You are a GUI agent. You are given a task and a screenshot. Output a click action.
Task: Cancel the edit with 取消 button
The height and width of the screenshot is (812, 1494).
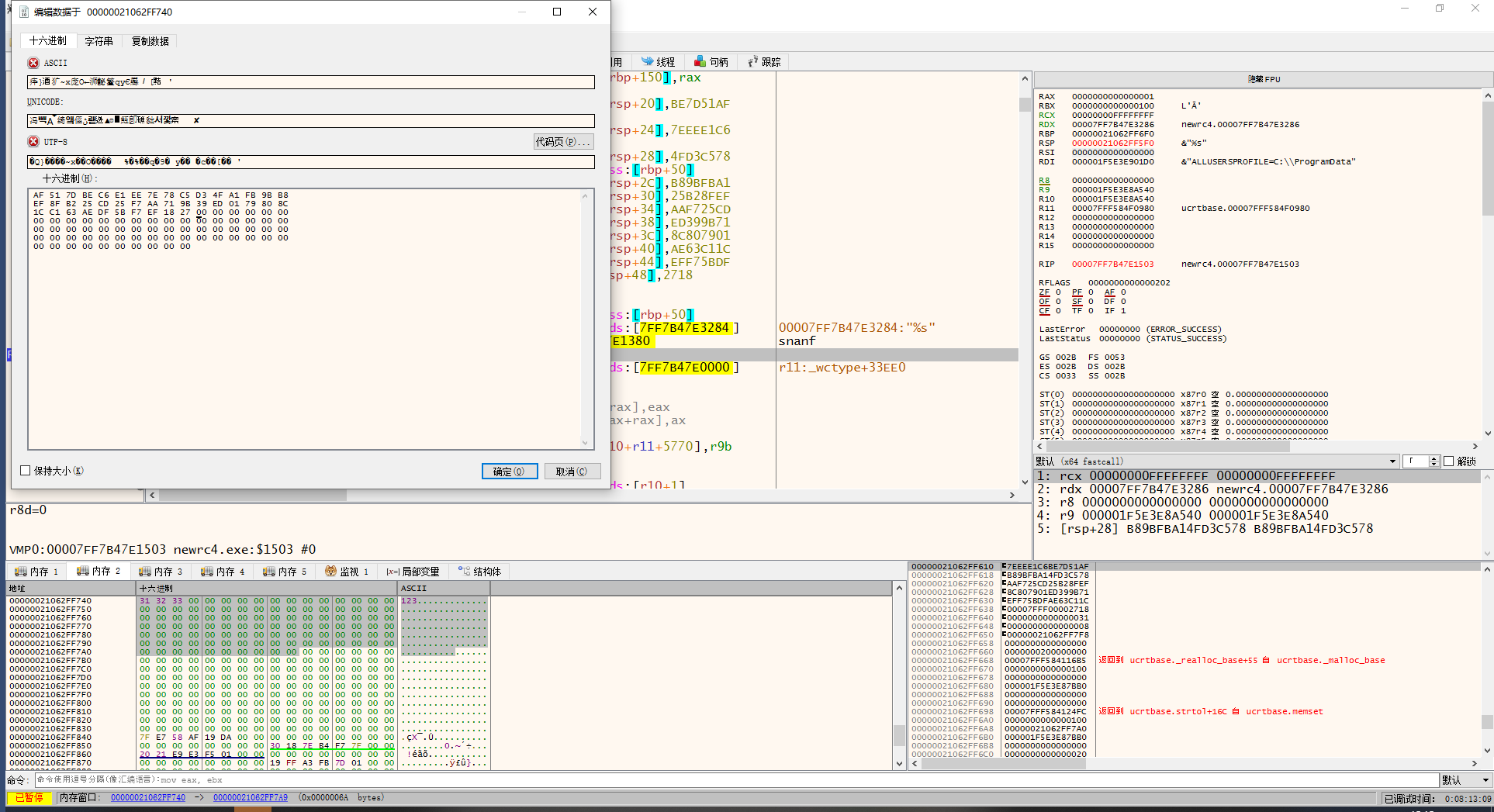tap(572, 472)
